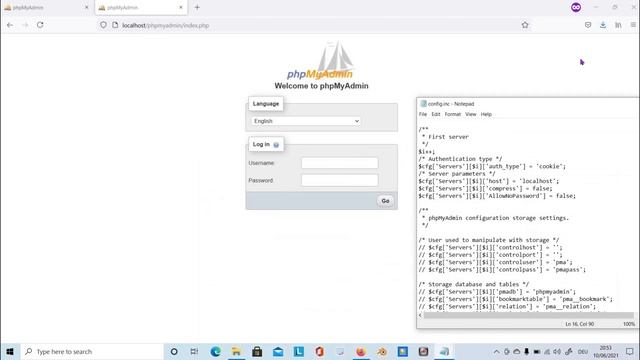Open Notepad's Format menu

(x=453, y=114)
